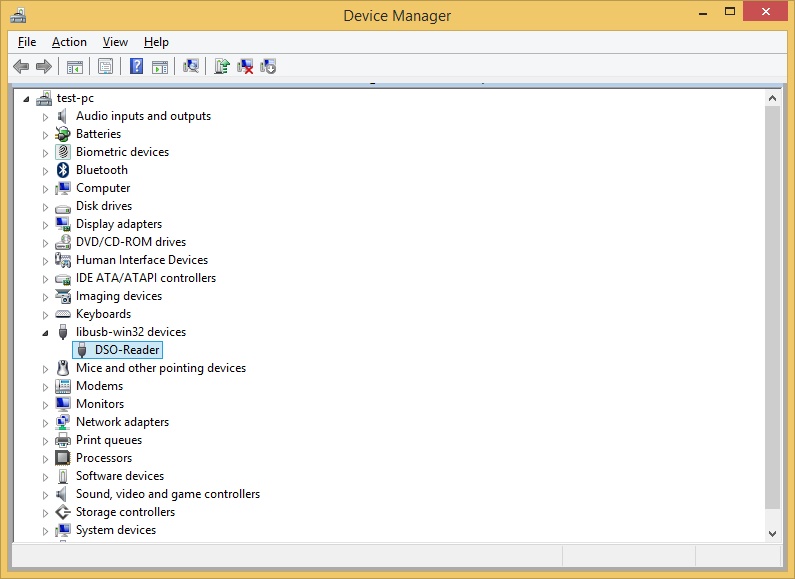Expand the System devices arrow
The image size is (795, 579).
pos(45,531)
